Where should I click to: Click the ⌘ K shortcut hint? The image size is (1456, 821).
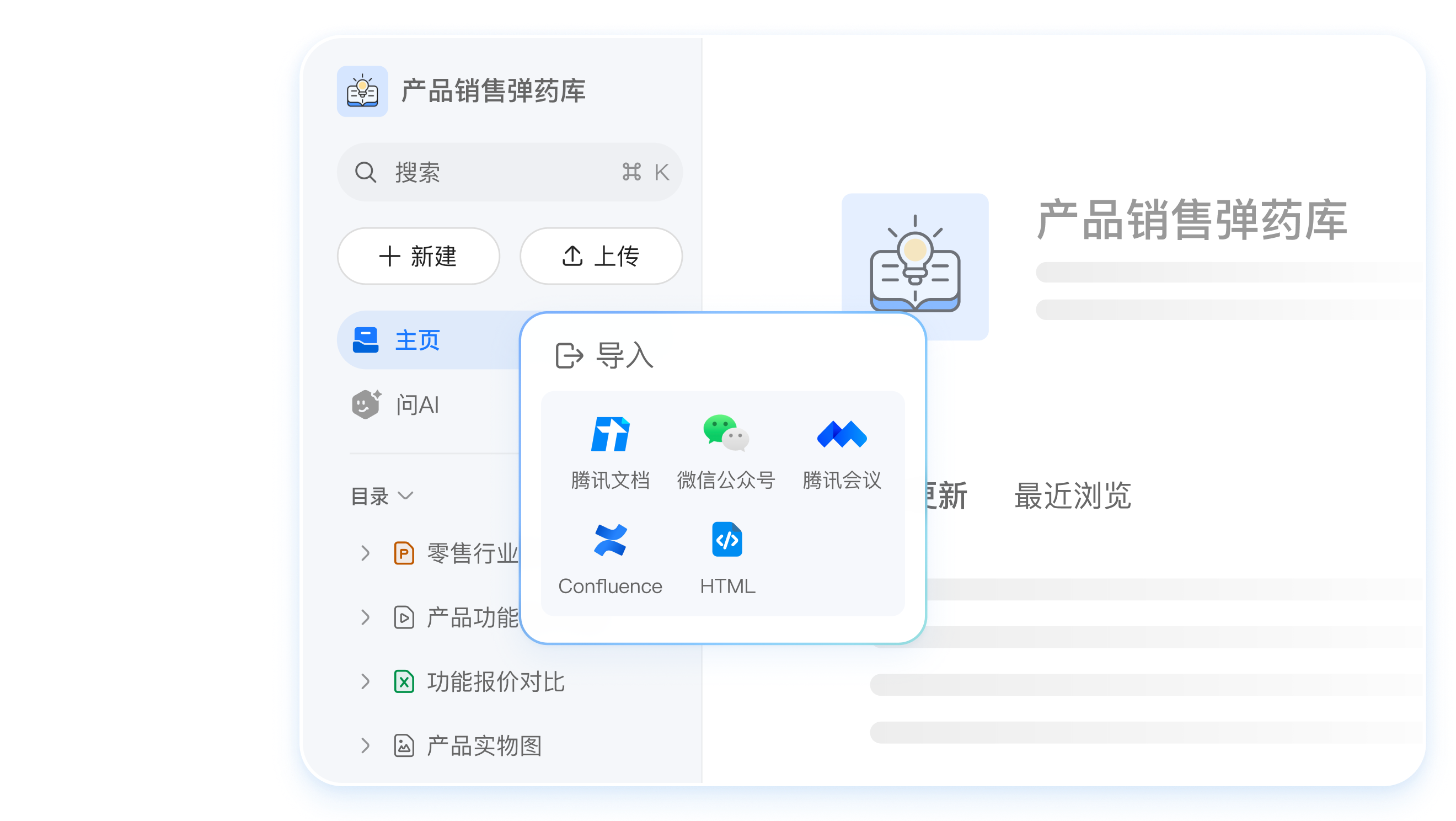(x=645, y=173)
